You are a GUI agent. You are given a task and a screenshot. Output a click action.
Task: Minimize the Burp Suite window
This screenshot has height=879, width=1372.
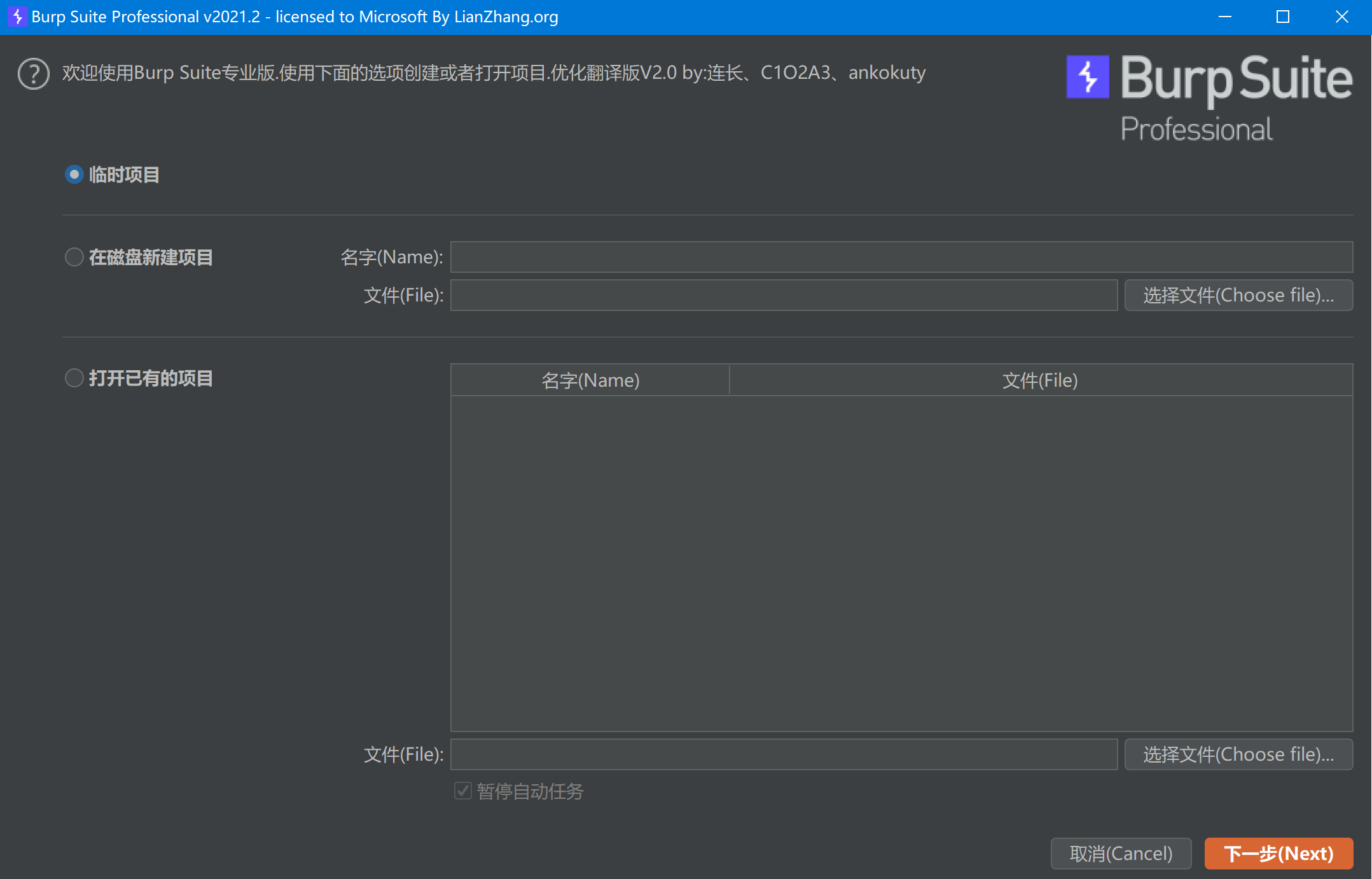click(1224, 17)
